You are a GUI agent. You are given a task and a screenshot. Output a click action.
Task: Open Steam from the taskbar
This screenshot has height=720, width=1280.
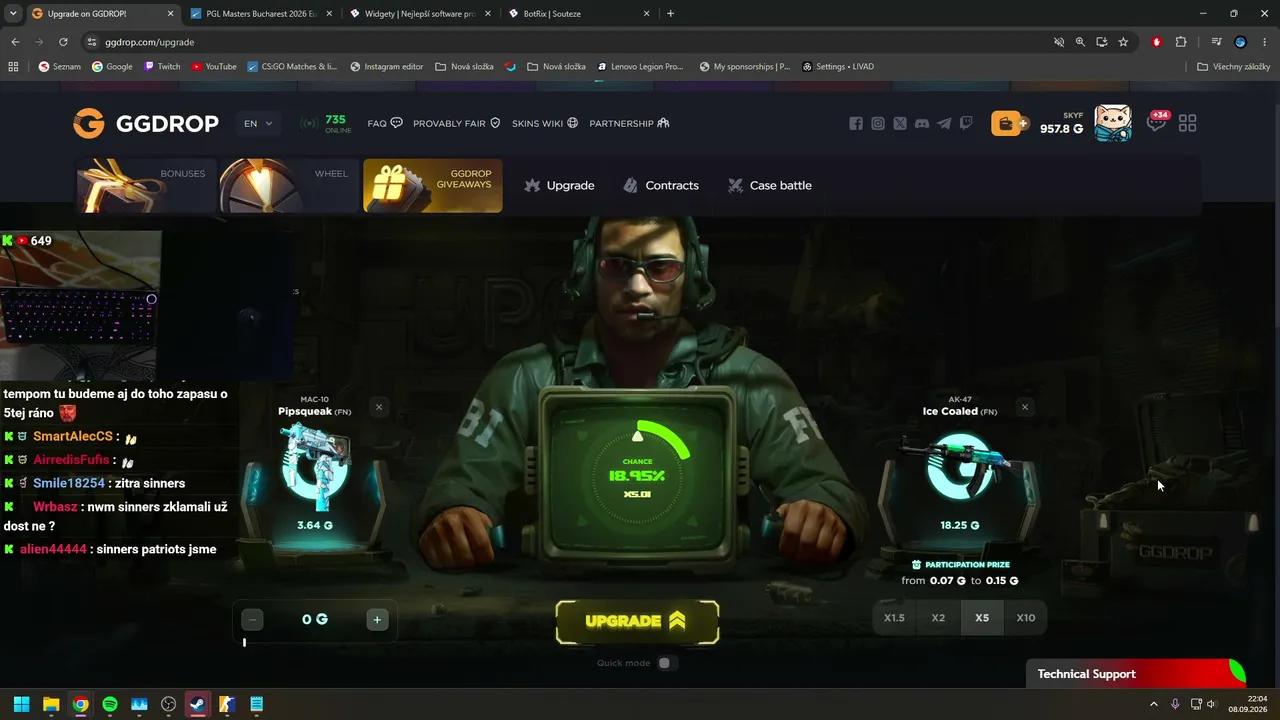198,704
